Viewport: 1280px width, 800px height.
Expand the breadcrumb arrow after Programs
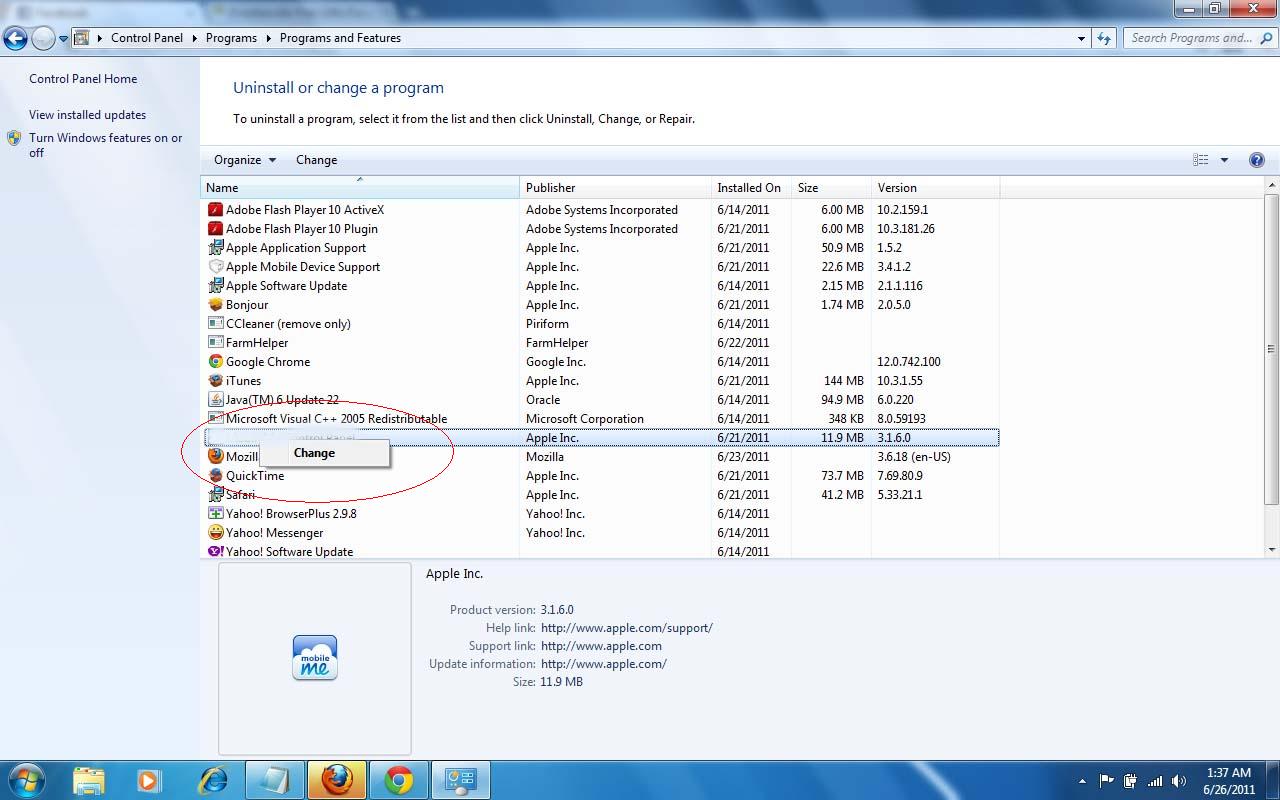269,38
